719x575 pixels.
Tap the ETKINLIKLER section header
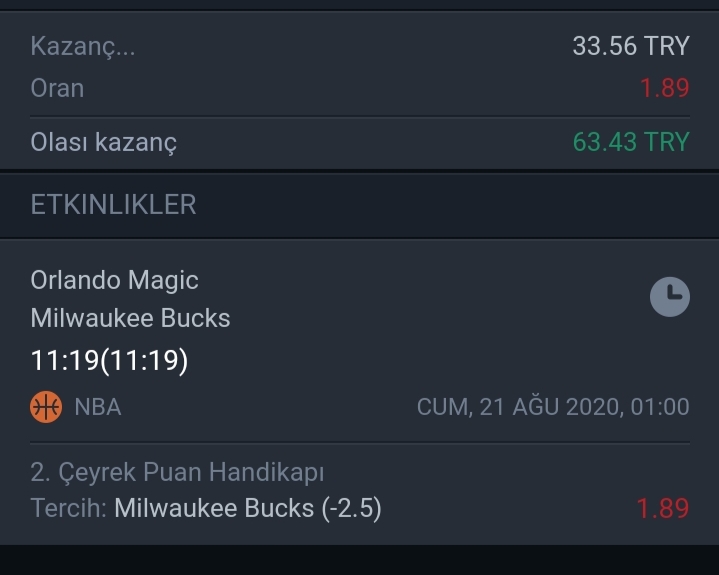(x=113, y=205)
